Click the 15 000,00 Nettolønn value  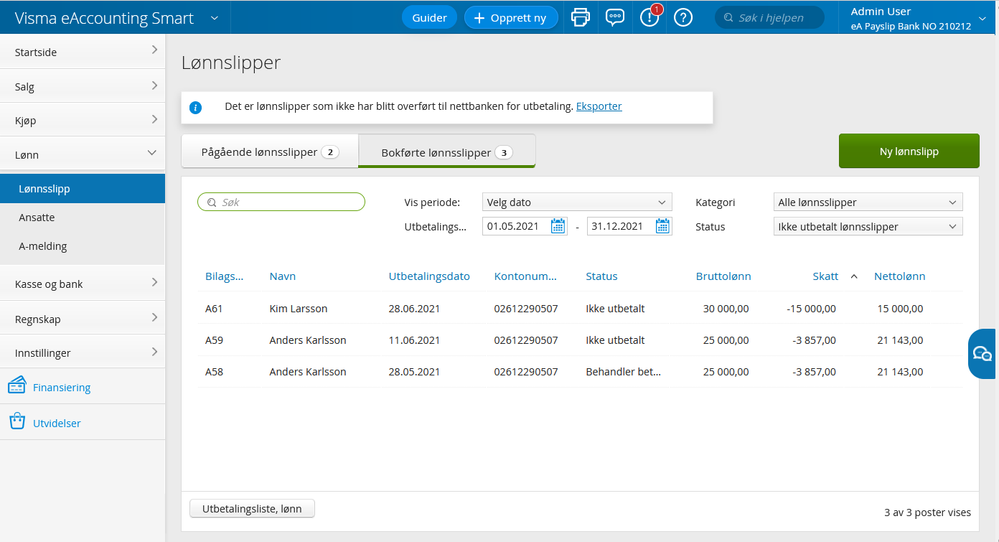[900, 308]
